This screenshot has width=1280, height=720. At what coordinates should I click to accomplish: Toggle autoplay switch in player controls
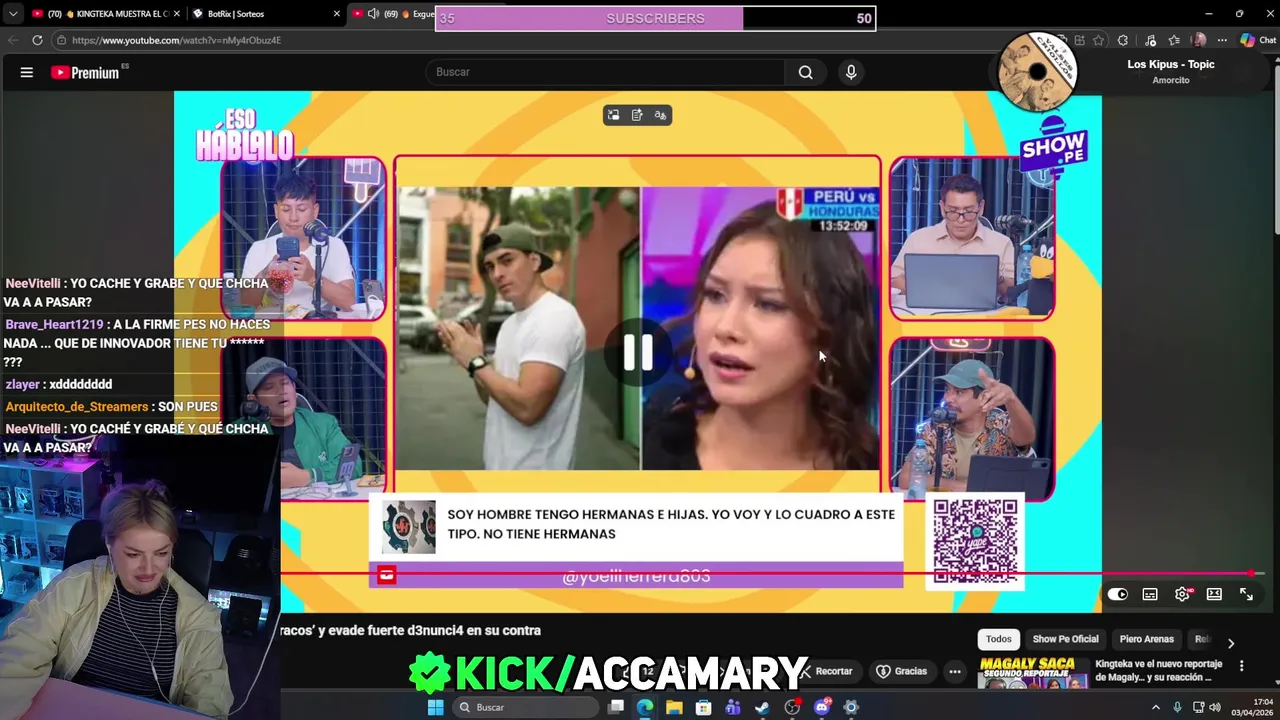pos(1118,594)
